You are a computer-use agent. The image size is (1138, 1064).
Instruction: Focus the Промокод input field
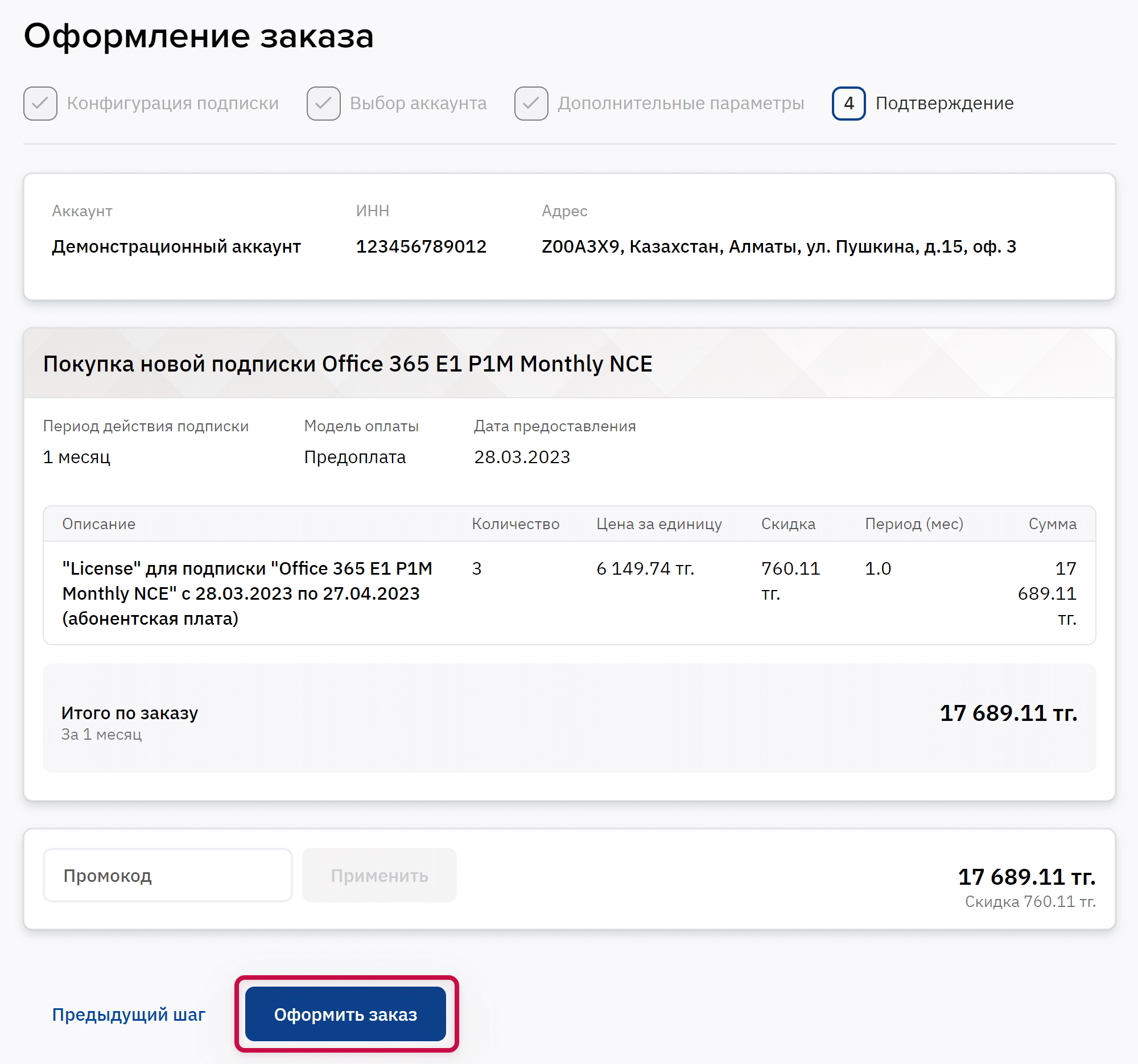tap(168, 875)
